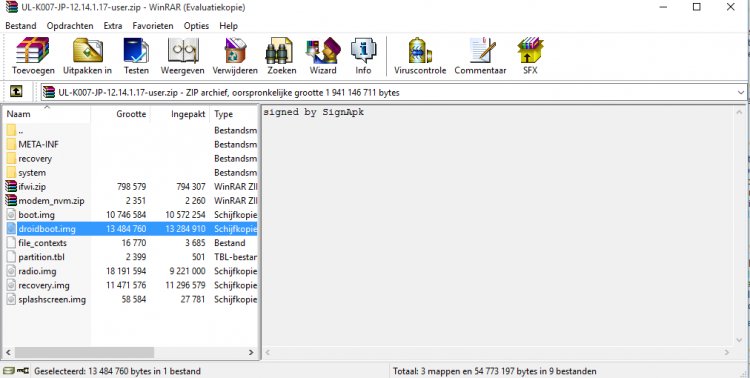Click the Toevoegen toolbar icon
The image size is (750, 378).
(x=33, y=56)
